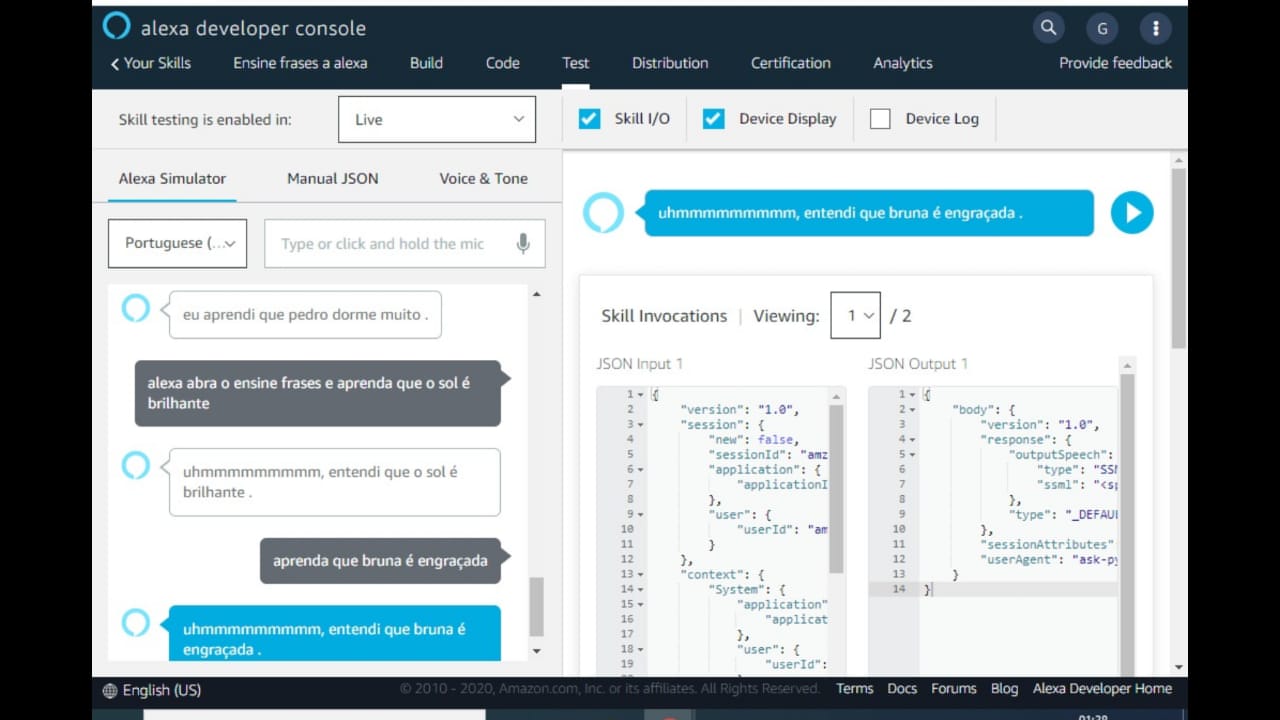The image size is (1280, 720).
Task: Click the Forums link in the footer
Action: pyautogui.click(x=953, y=689)
